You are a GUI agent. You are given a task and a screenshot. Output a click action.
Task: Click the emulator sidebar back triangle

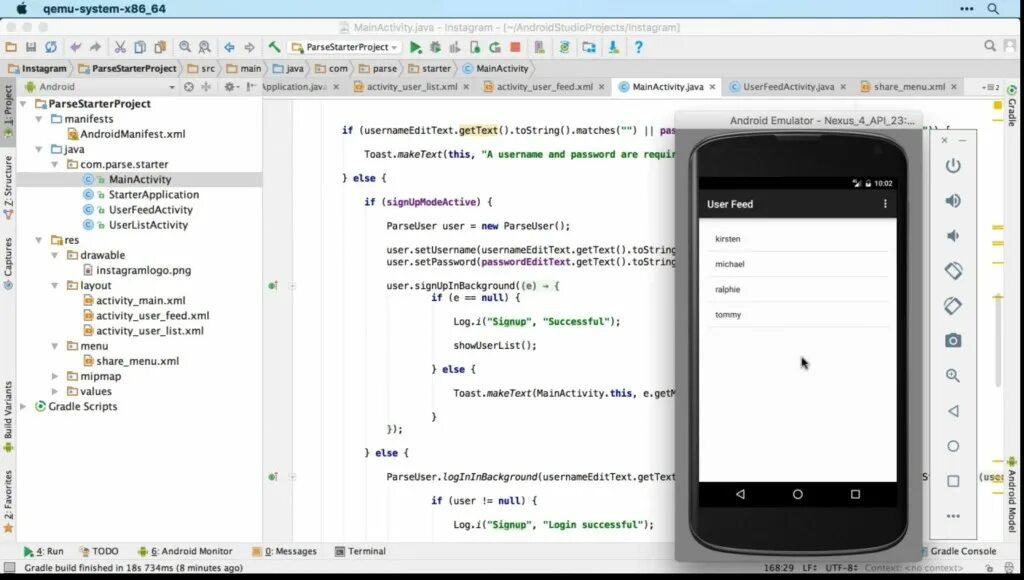pyautogui.click(x=953, y=411)
